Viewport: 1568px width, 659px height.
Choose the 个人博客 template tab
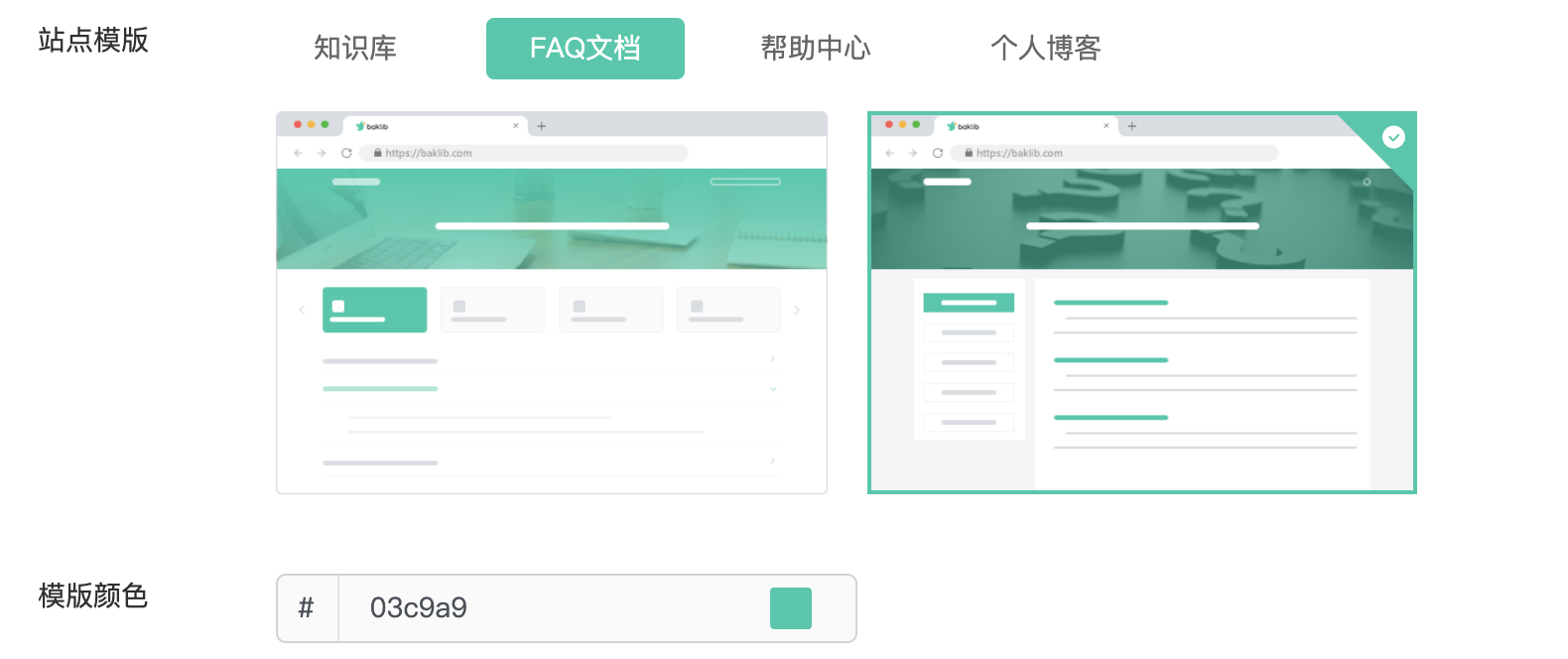[x=1046, y=48]
